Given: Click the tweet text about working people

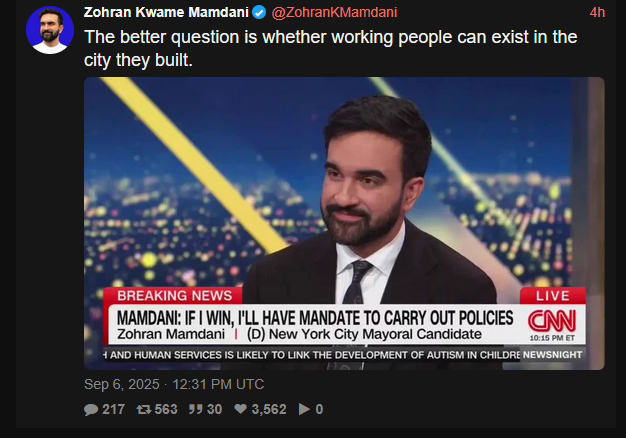Looking at the screenshot, I should pos(331,48).
